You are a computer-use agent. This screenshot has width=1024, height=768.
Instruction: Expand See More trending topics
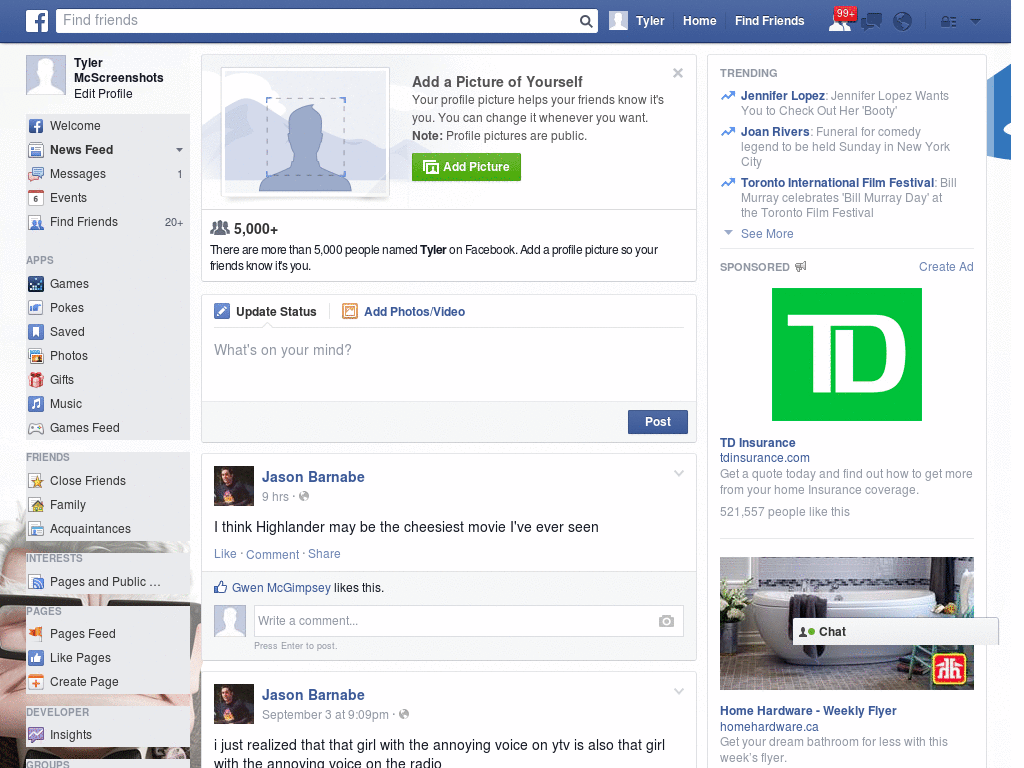[767, 234]
